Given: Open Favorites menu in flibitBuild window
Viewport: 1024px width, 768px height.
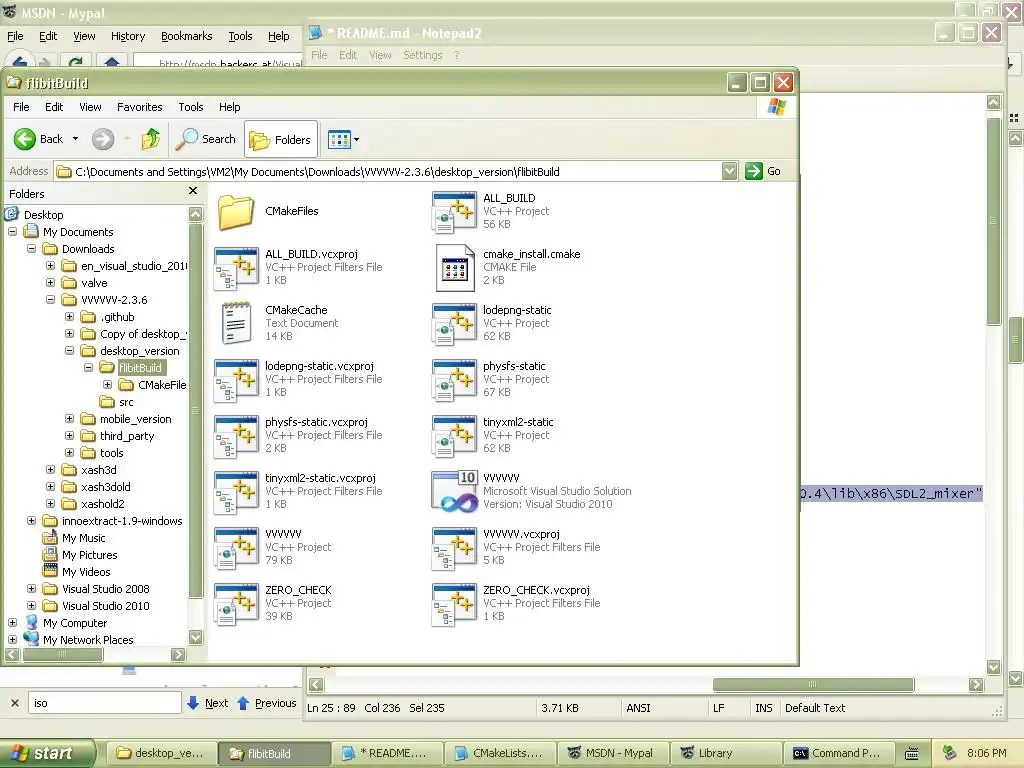Looking at the screenshot, I should pos(139,107).
